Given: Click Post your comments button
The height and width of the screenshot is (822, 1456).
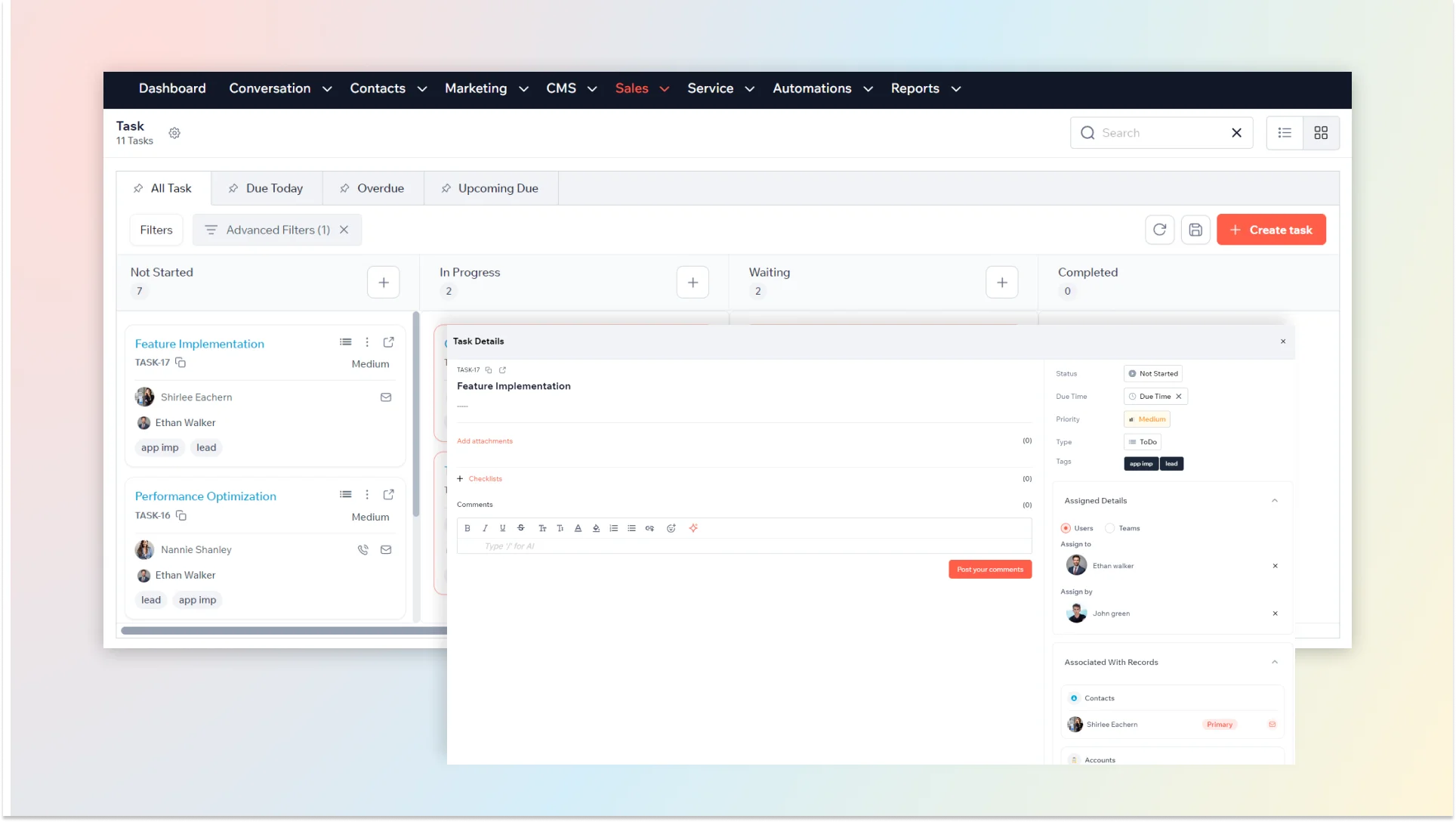Looking at the screenshot, I should pyautogui.click(x=990, y=570).
